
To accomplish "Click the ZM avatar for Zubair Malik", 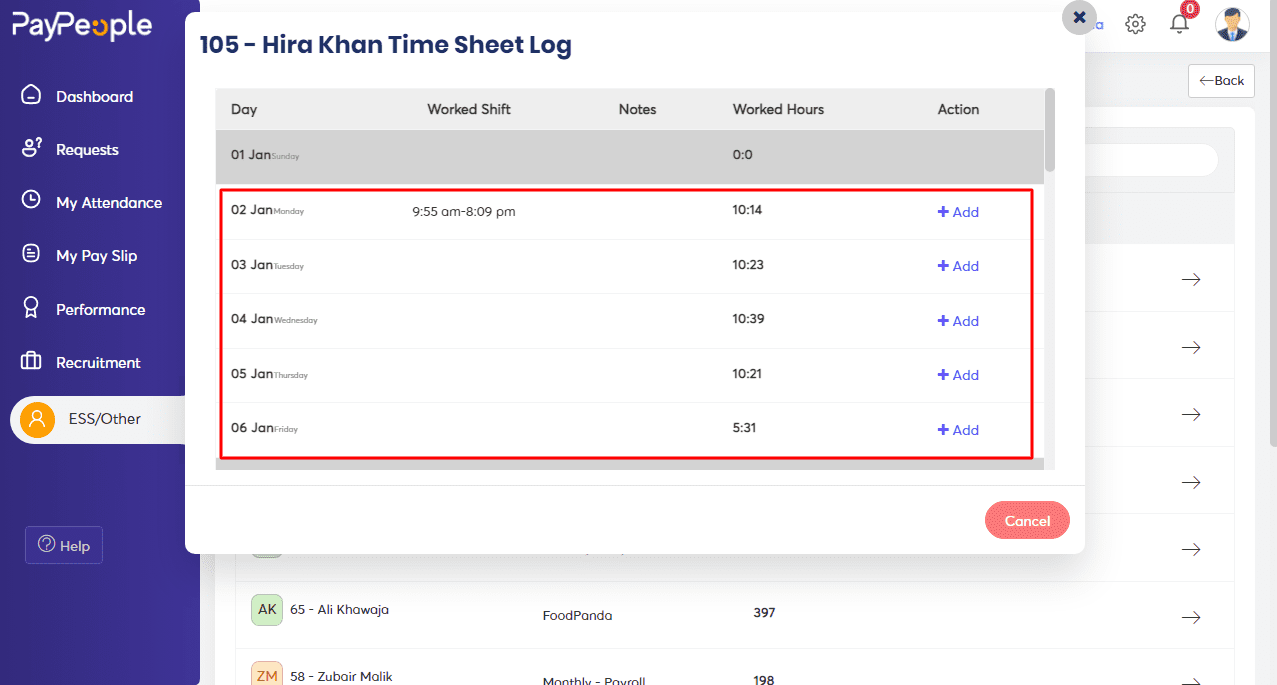I will [x=267, y=674].
